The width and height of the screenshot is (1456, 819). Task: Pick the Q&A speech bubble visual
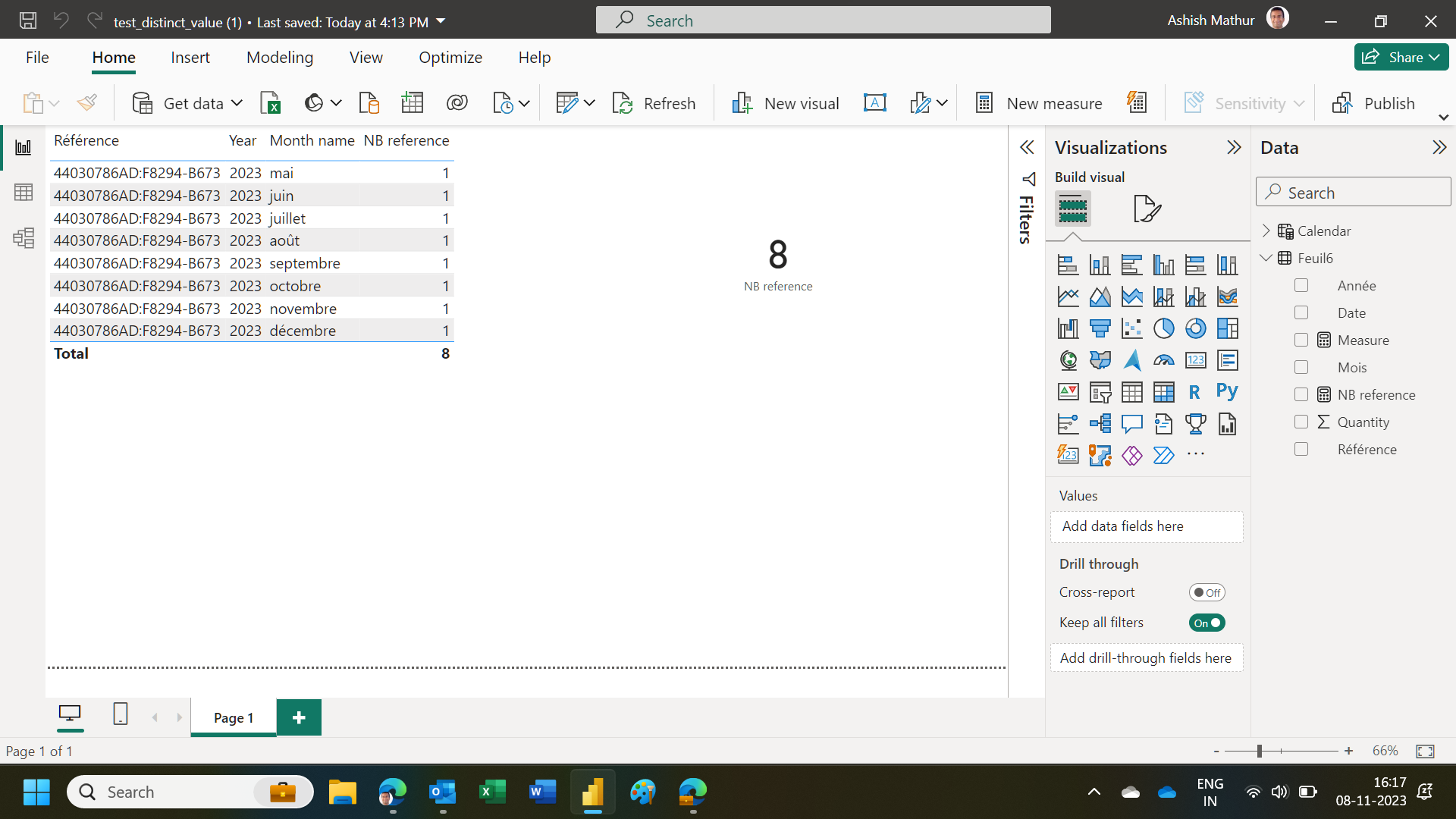(1131, 424)
